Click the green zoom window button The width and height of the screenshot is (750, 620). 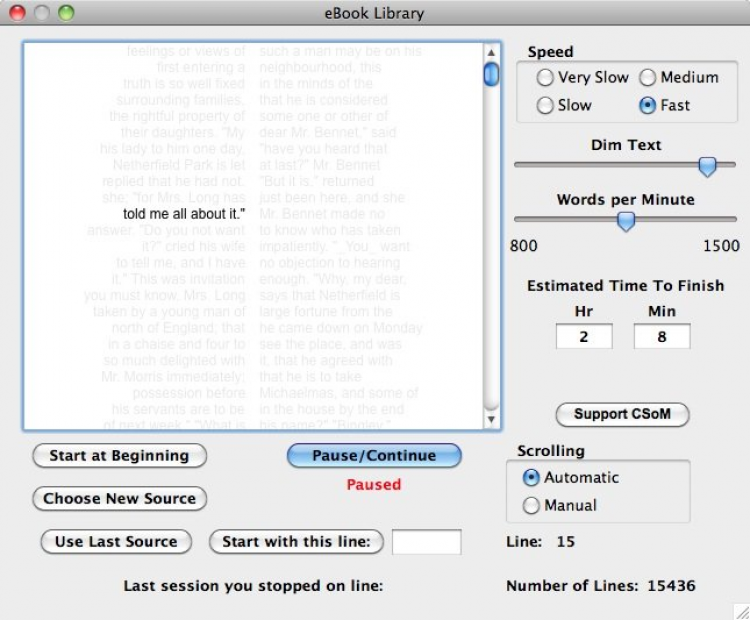click(66, 13)
